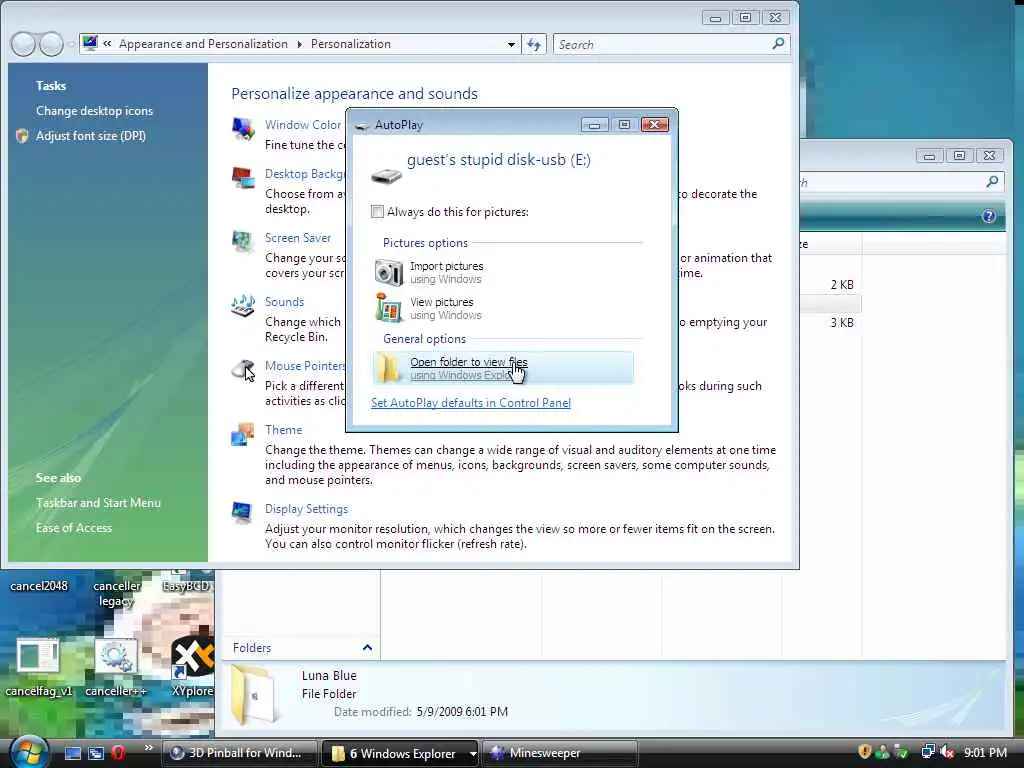Open Set AutoPlay defaults in Control Panel link
1024x768 pixels.
[x=471, y=403]
